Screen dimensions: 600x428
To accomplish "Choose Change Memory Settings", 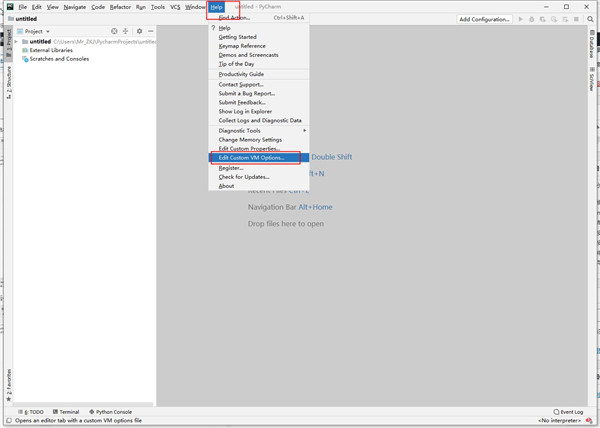I will [259, 140].
